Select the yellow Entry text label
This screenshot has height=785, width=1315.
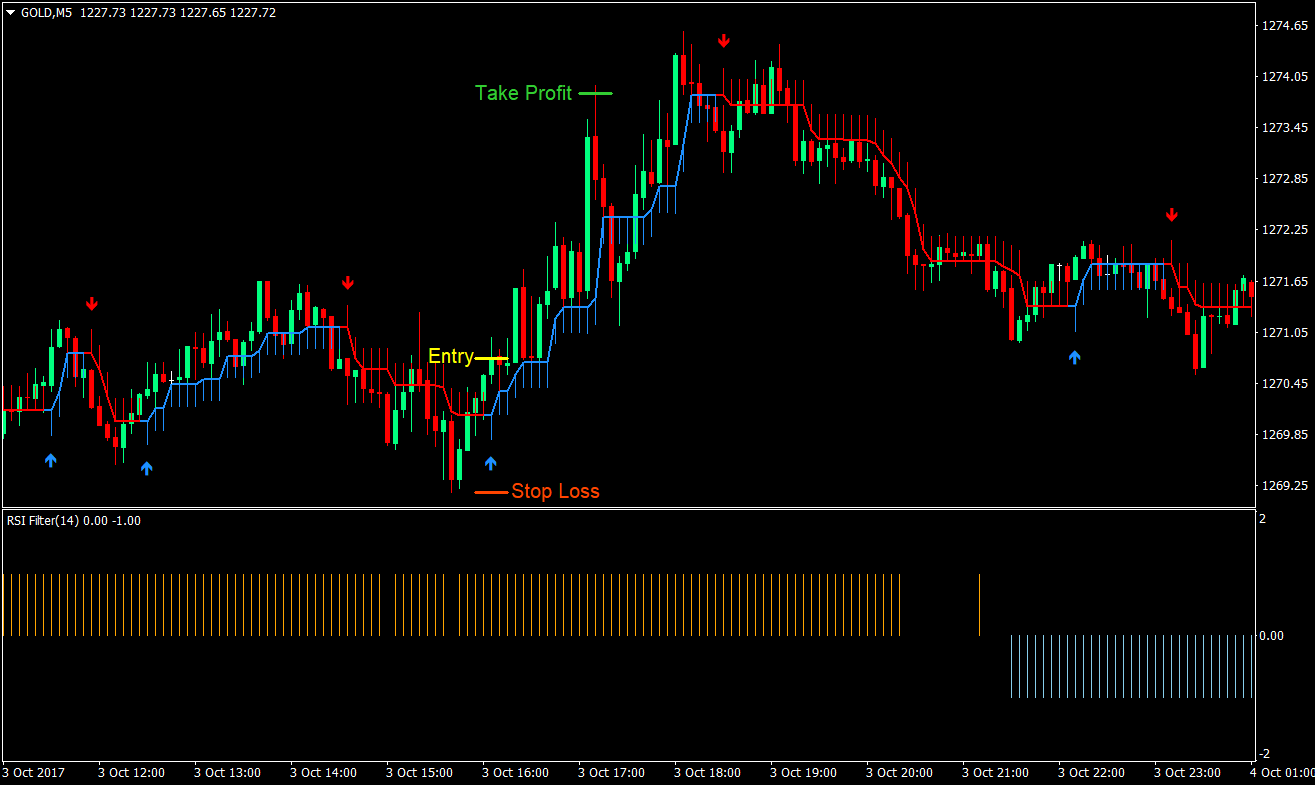(x=450, y=357)
